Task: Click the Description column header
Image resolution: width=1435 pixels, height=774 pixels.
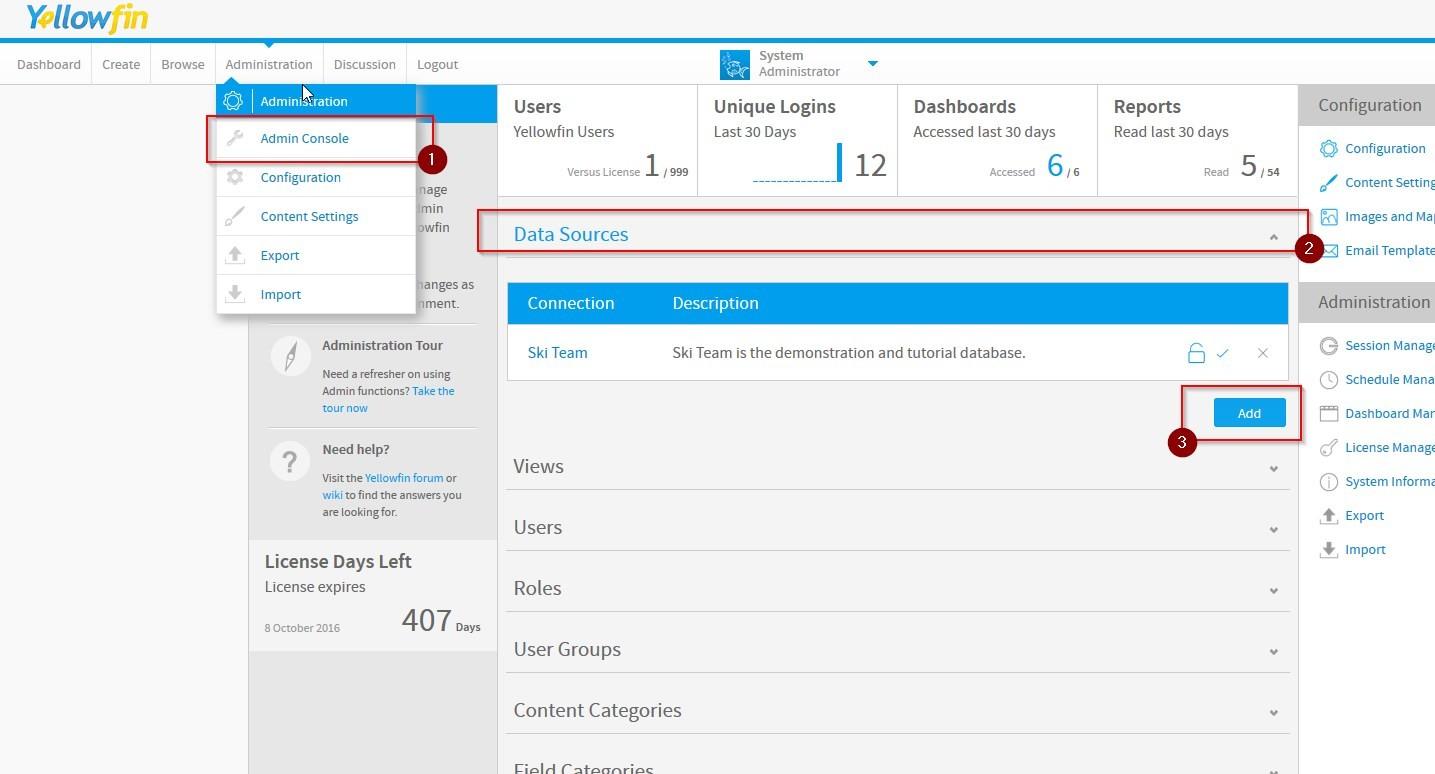Action: point(715,303)
